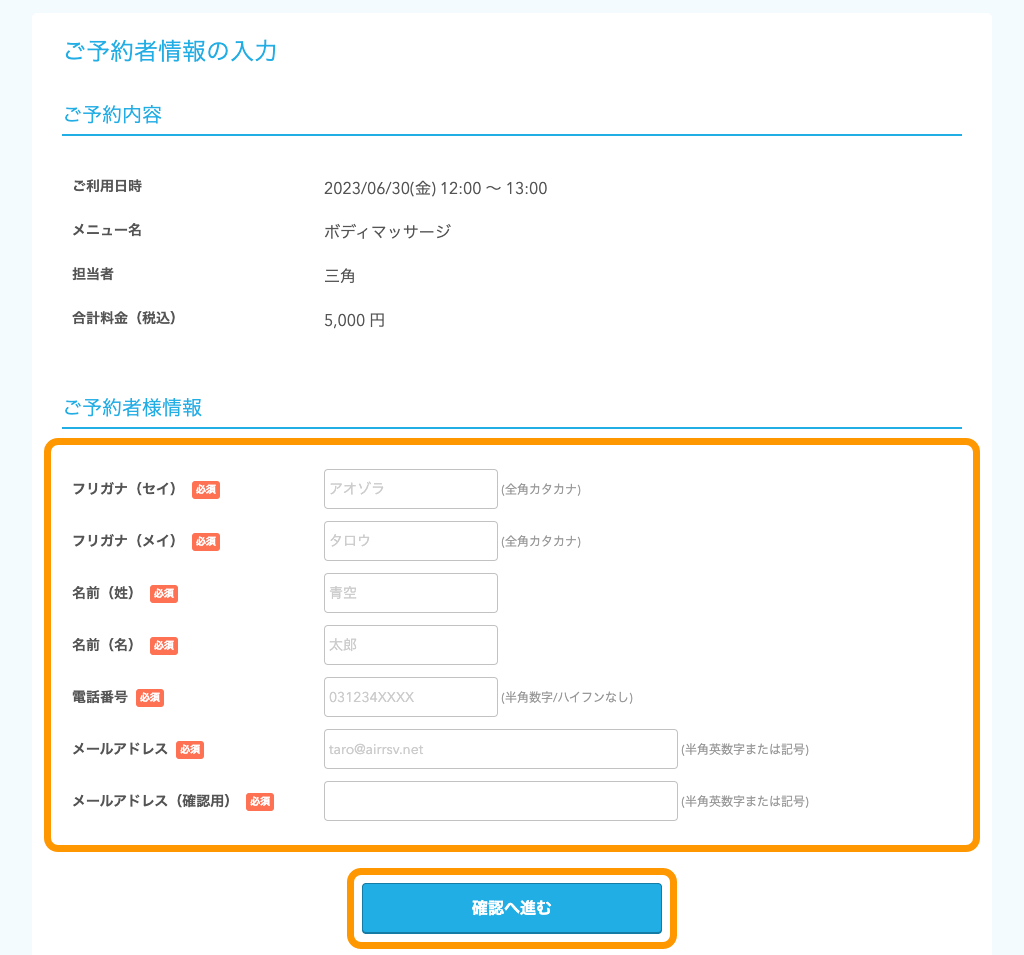Select the price 5,000 円
Viewport: 1024px width, 955px height.
[x=355, y=320]
